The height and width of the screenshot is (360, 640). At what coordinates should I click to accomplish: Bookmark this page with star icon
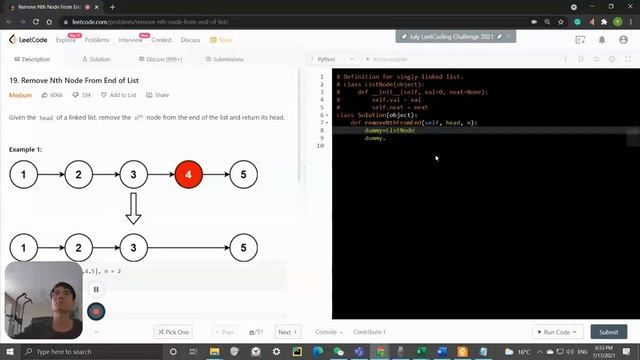coord(561,22)
